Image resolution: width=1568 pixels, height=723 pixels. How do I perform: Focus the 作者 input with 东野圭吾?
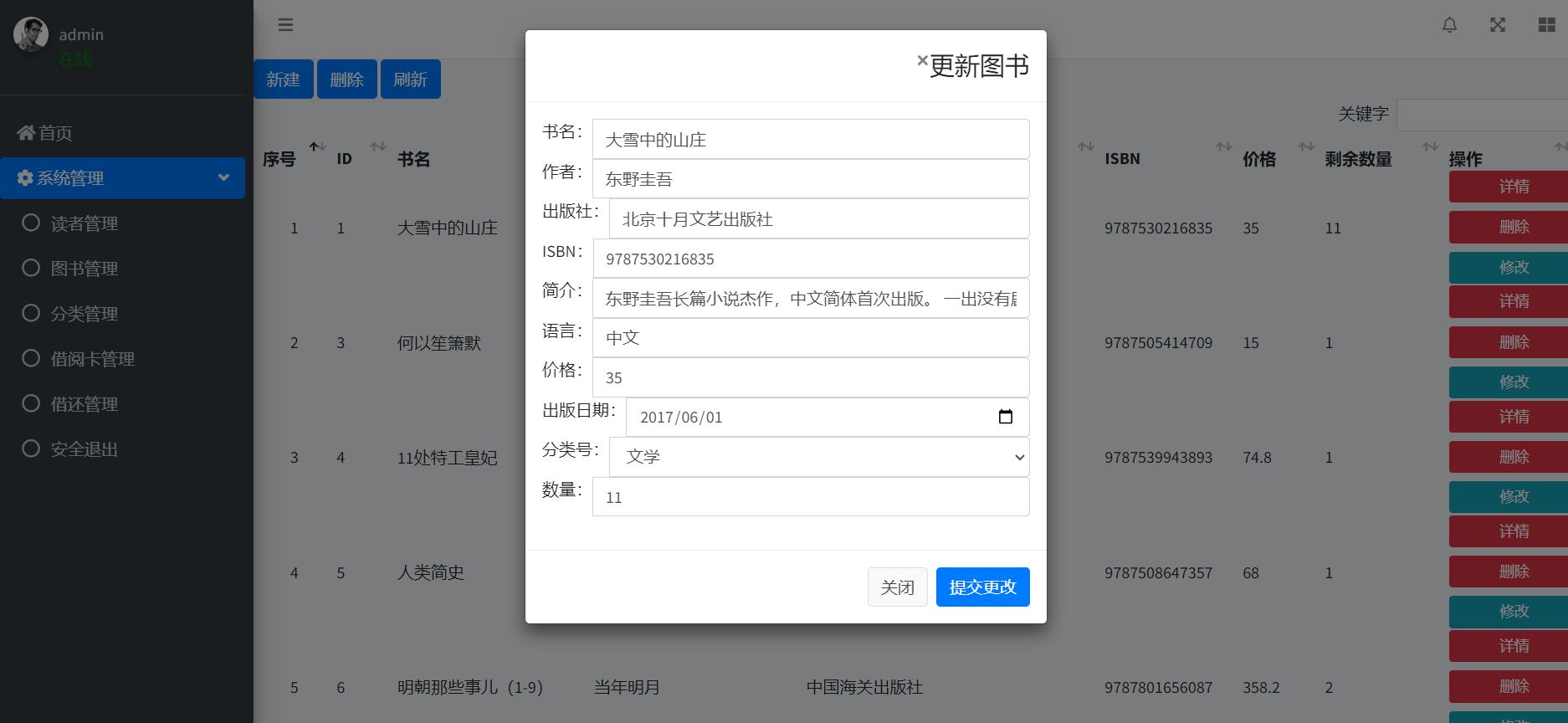pyautogui.click(x=811, y=178)
